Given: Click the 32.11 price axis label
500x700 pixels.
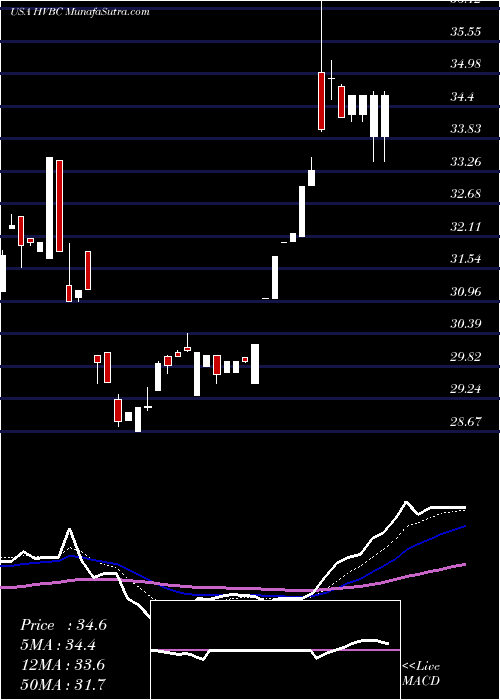Looking at the screenshot, I should 466,226.
